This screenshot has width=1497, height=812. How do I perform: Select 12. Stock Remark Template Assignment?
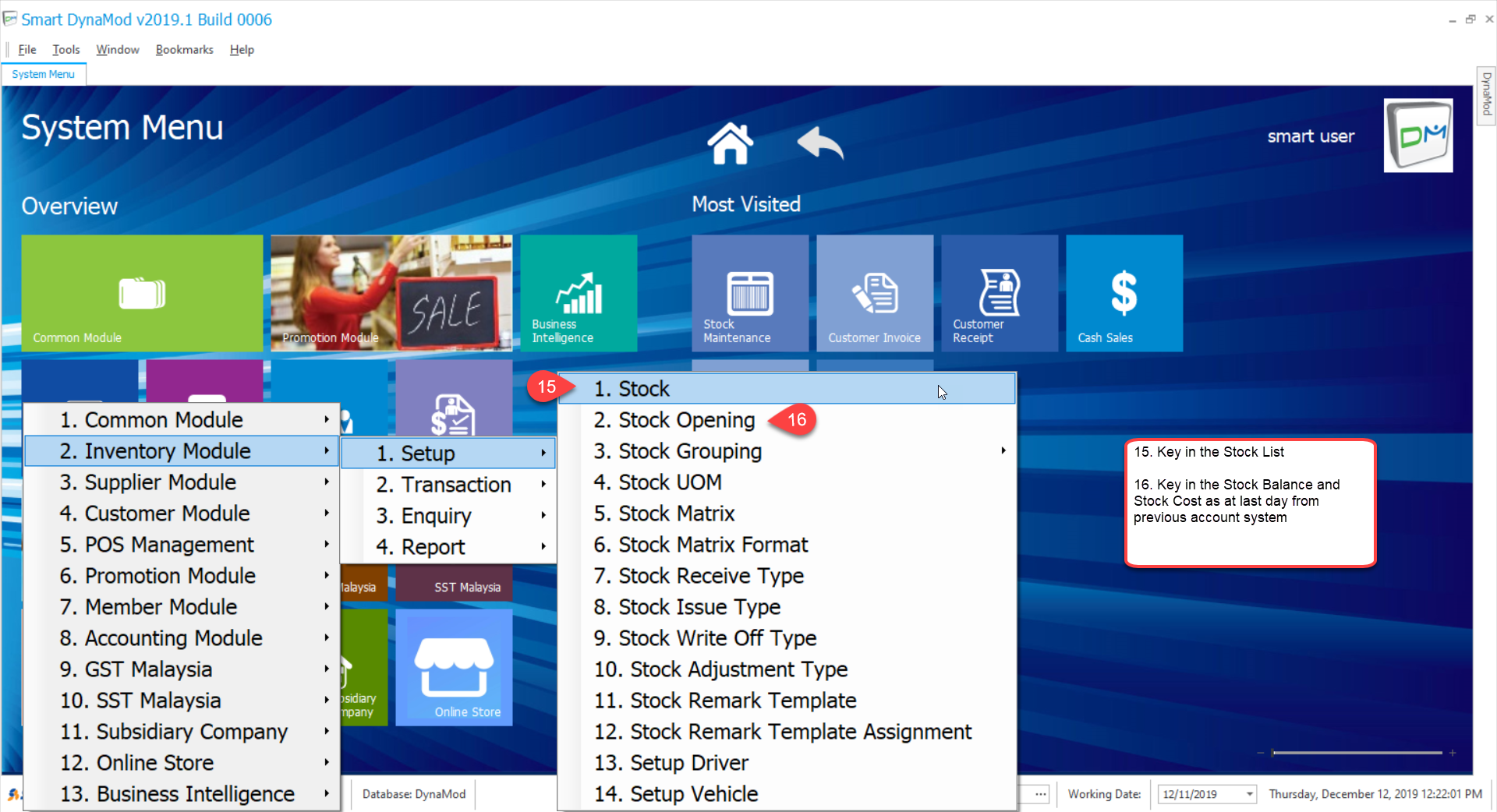tap(787, 731)
